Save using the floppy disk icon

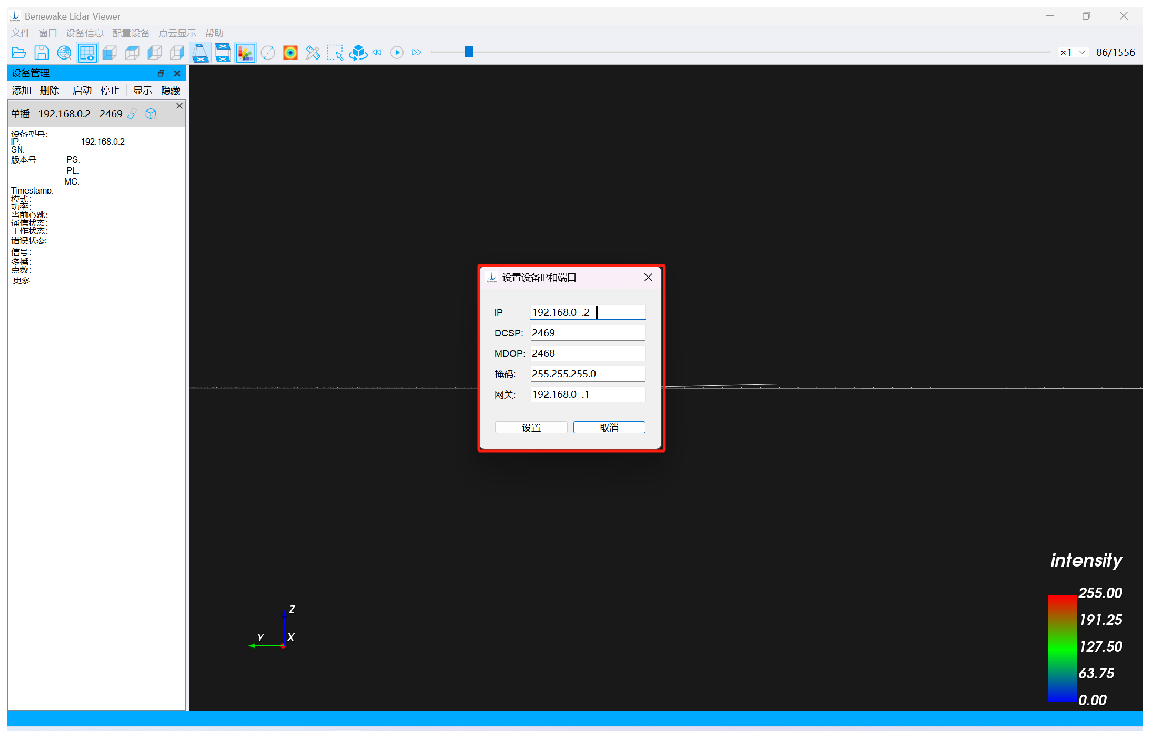click(x=41, y=53)
